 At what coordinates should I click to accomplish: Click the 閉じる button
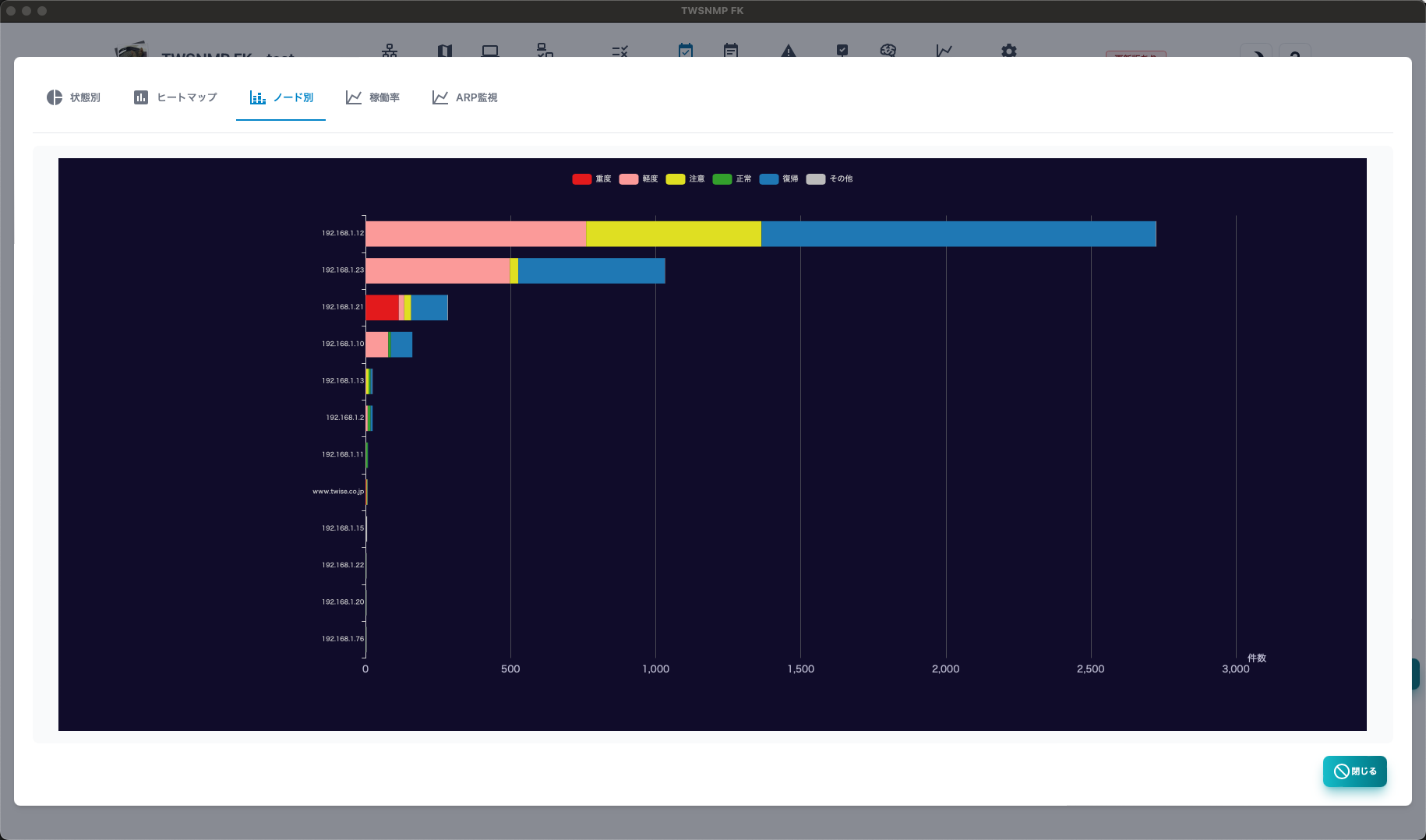pos(1355,771)
